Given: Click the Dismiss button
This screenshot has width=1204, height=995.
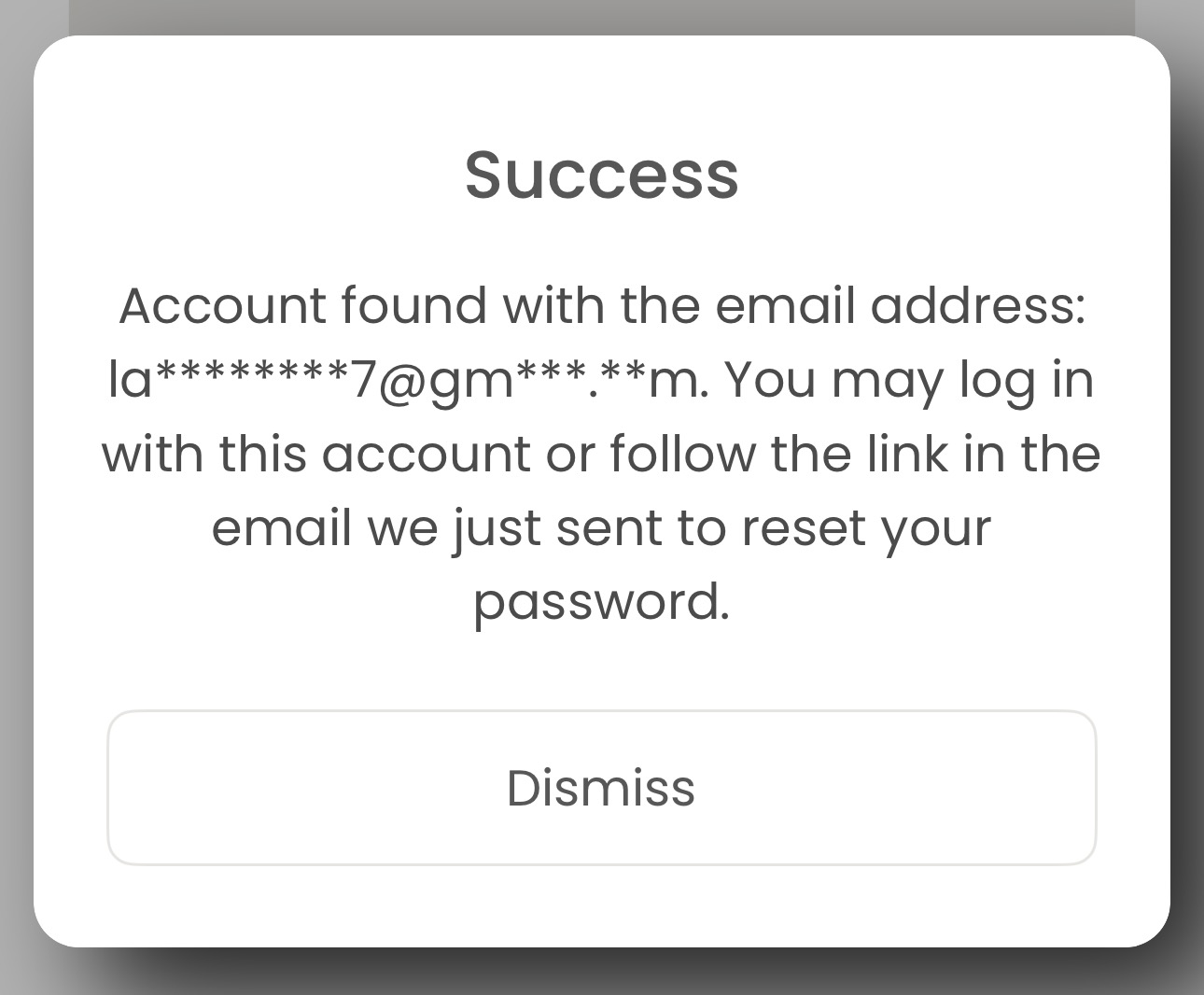Looking at the screenshot, I should [601, 788].
